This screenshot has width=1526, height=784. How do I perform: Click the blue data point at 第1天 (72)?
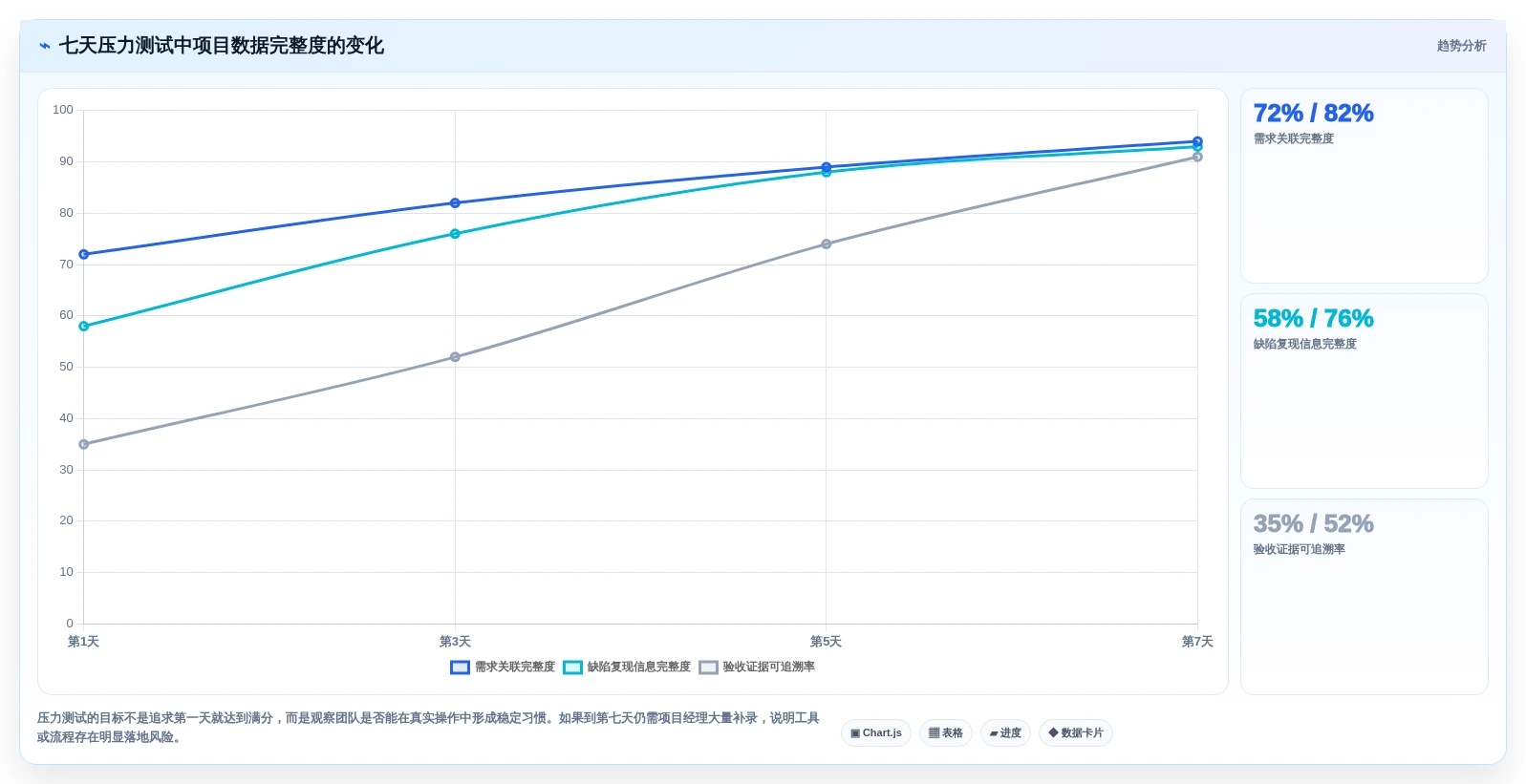tap(84, 255)
